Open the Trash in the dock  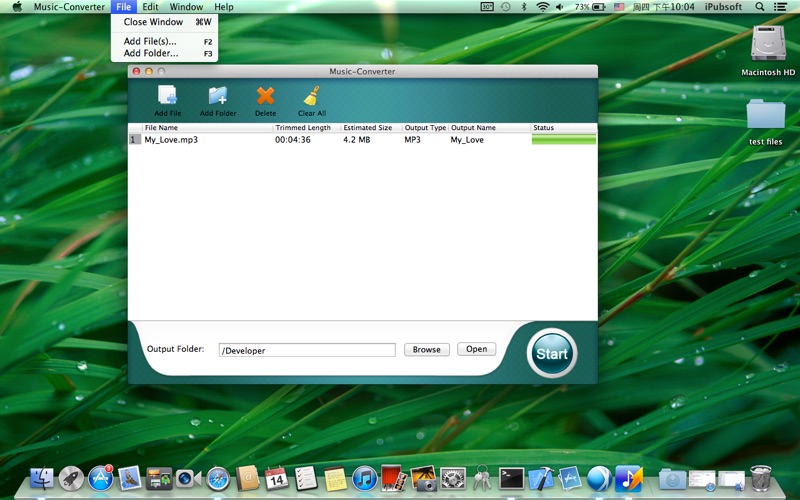click(761, 479)
